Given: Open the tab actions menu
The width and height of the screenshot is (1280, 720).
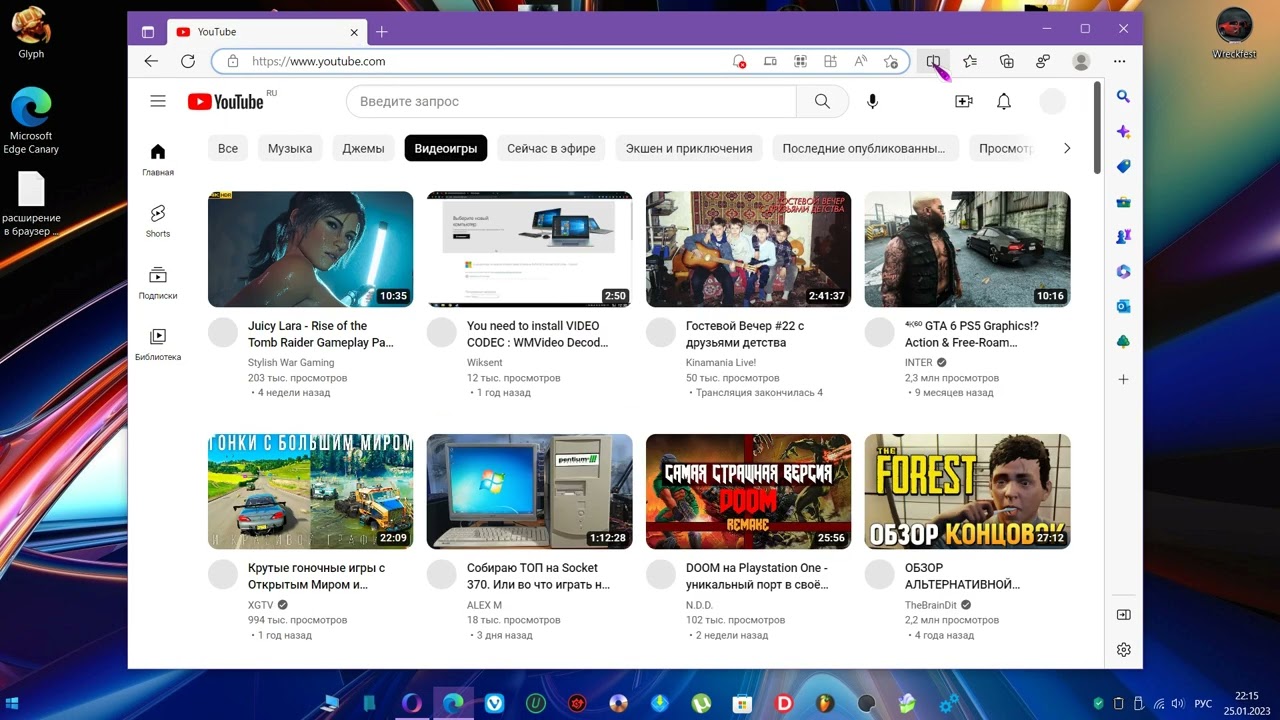Looking at the screenshot, I should click(x=148, y=32).
